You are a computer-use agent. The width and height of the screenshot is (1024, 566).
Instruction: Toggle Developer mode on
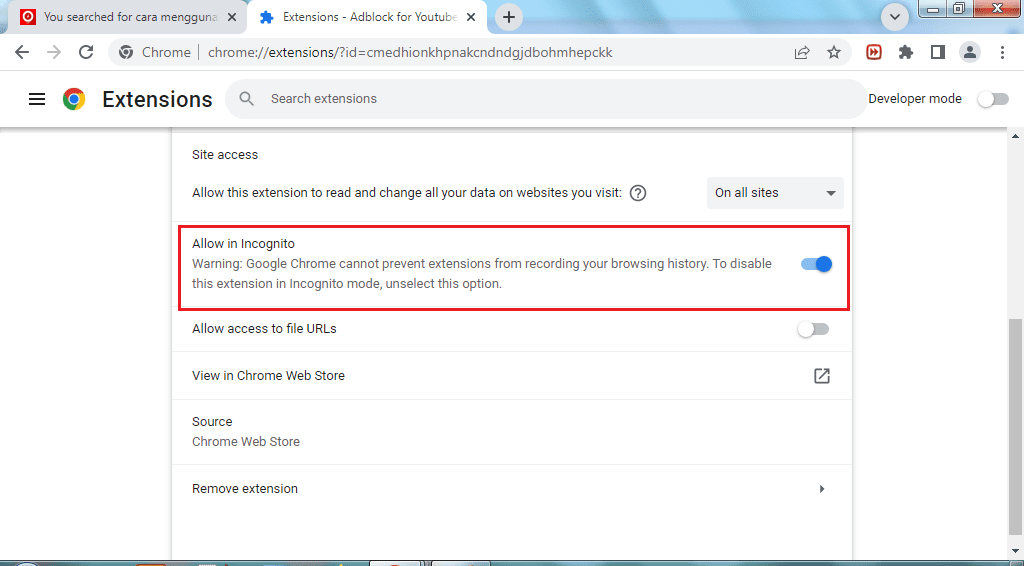pyautogui.click(x=993, y=99)
